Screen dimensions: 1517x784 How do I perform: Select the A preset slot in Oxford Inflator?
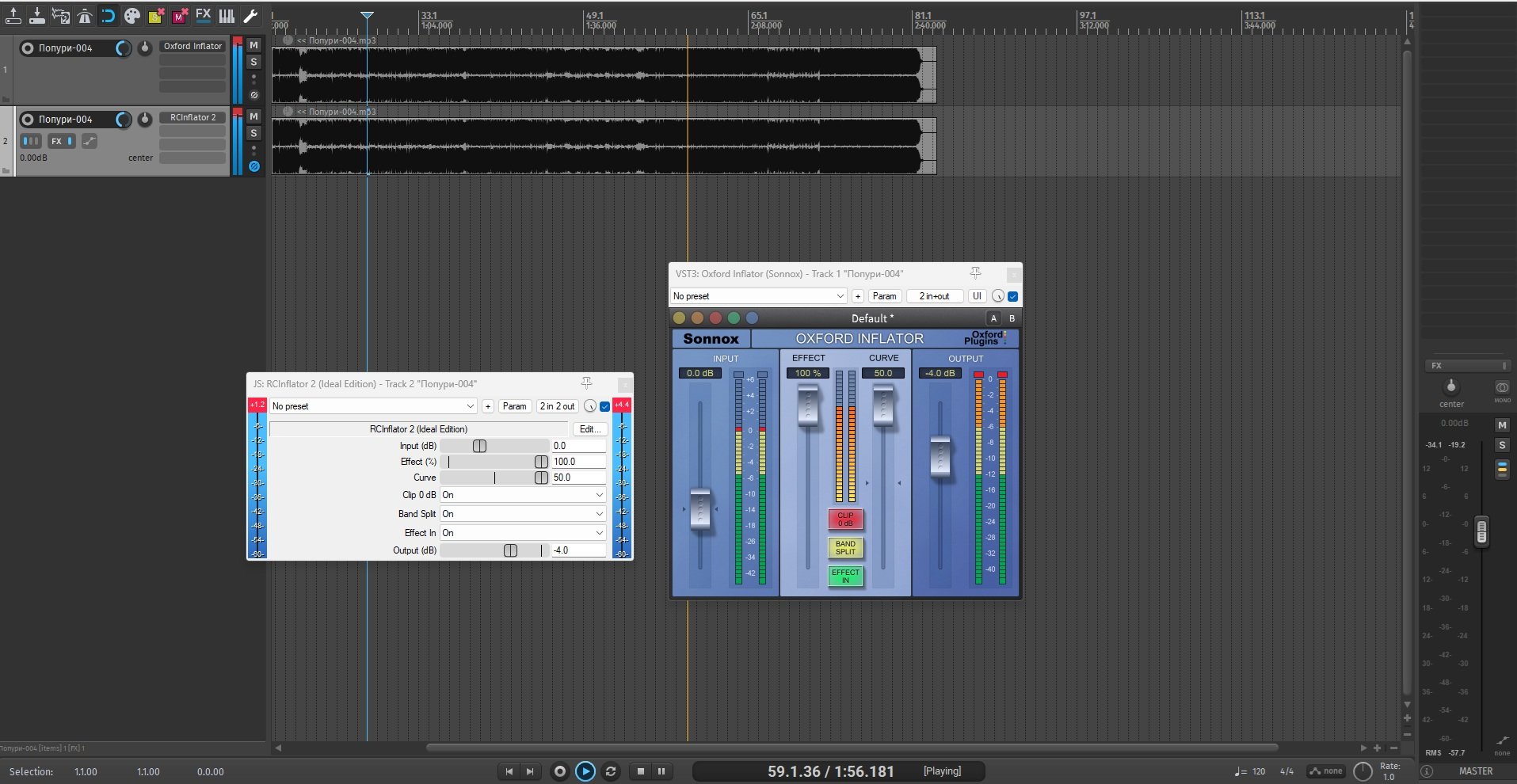[x=993, y=318]
